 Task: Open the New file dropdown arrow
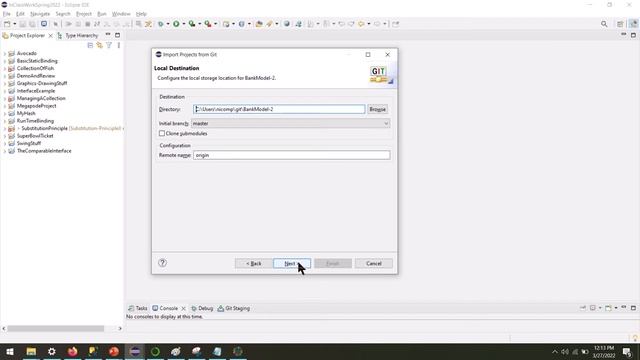pyautogui.click(x=14, y=24)
